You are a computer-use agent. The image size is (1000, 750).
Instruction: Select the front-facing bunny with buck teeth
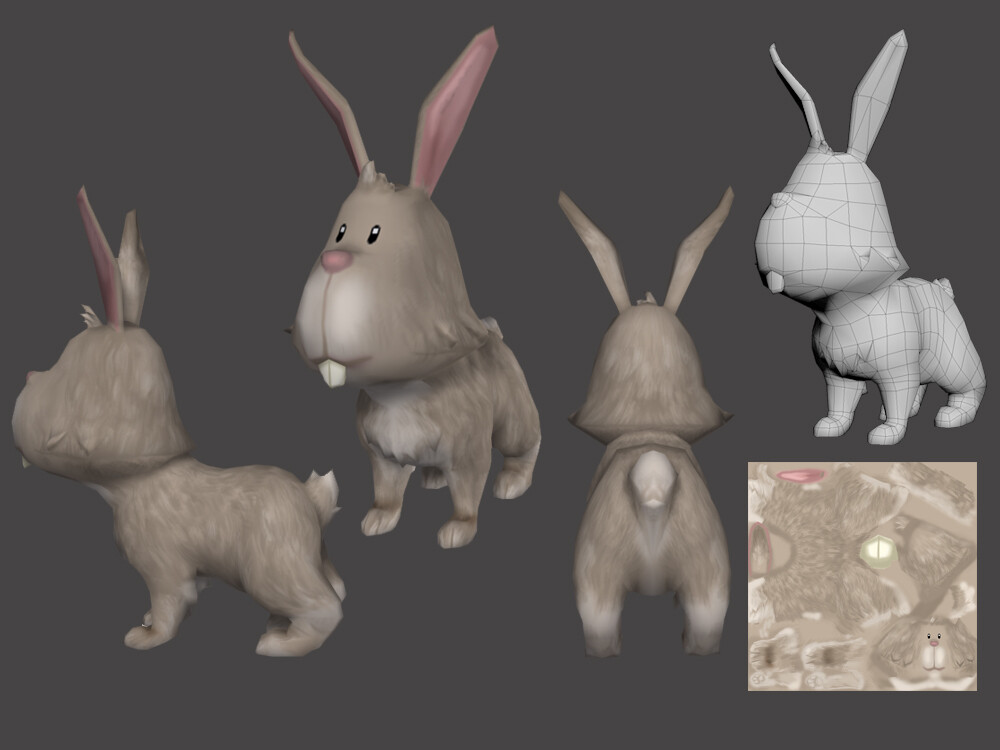[413, 287]
